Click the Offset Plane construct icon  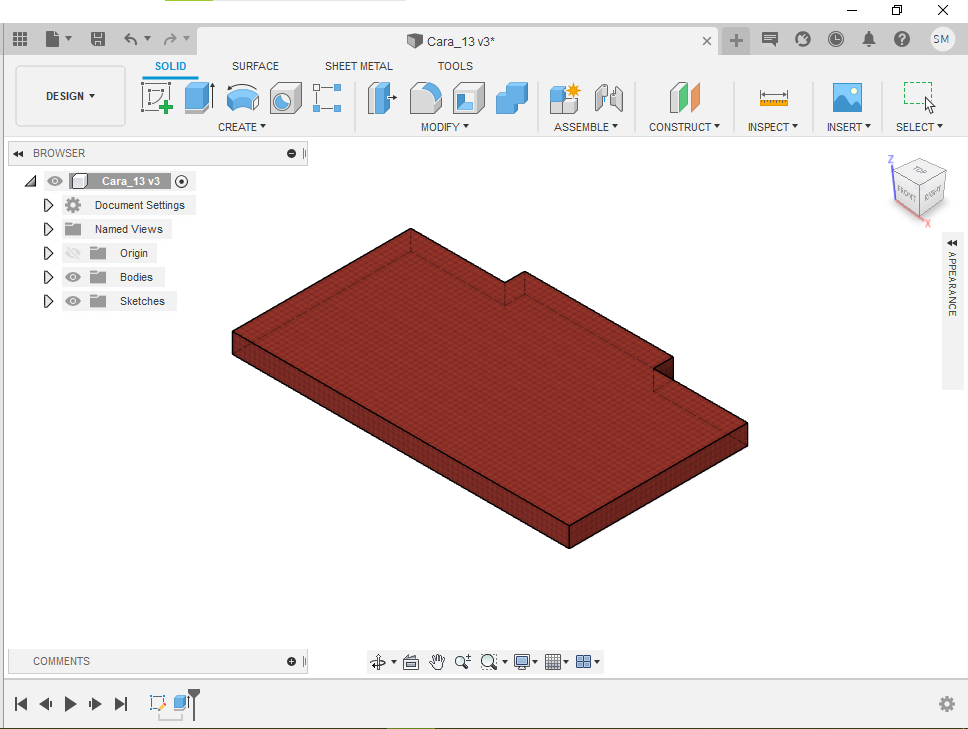(685, 98)
